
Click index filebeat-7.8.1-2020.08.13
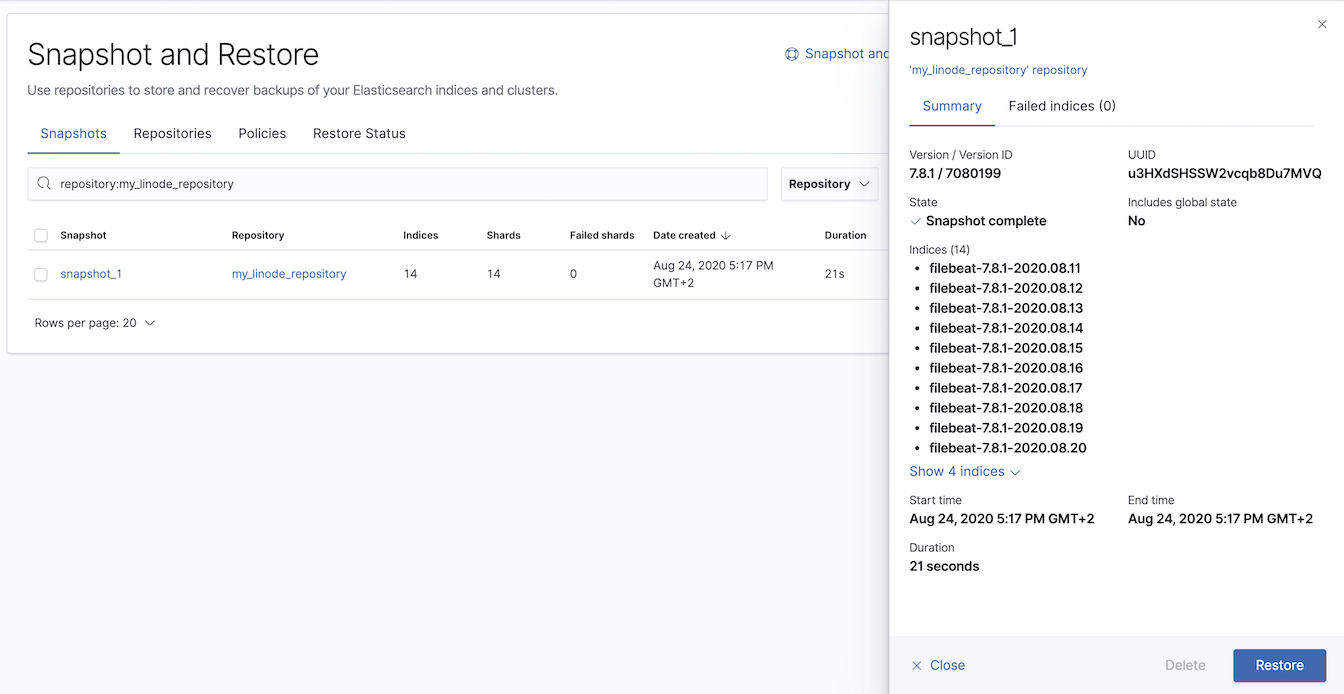[x=1006, y=308]
